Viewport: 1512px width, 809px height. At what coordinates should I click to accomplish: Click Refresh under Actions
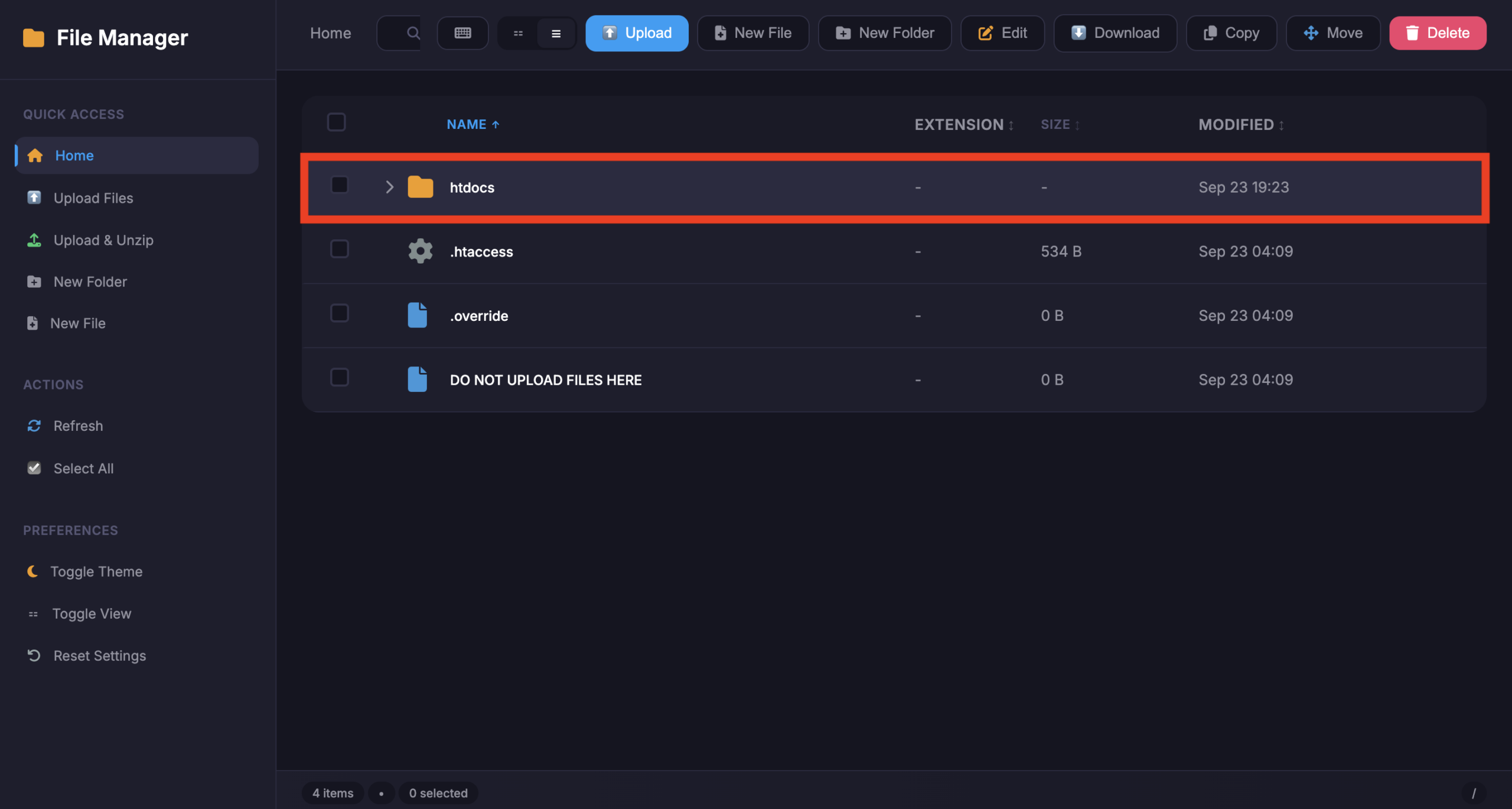coord(137,426)
